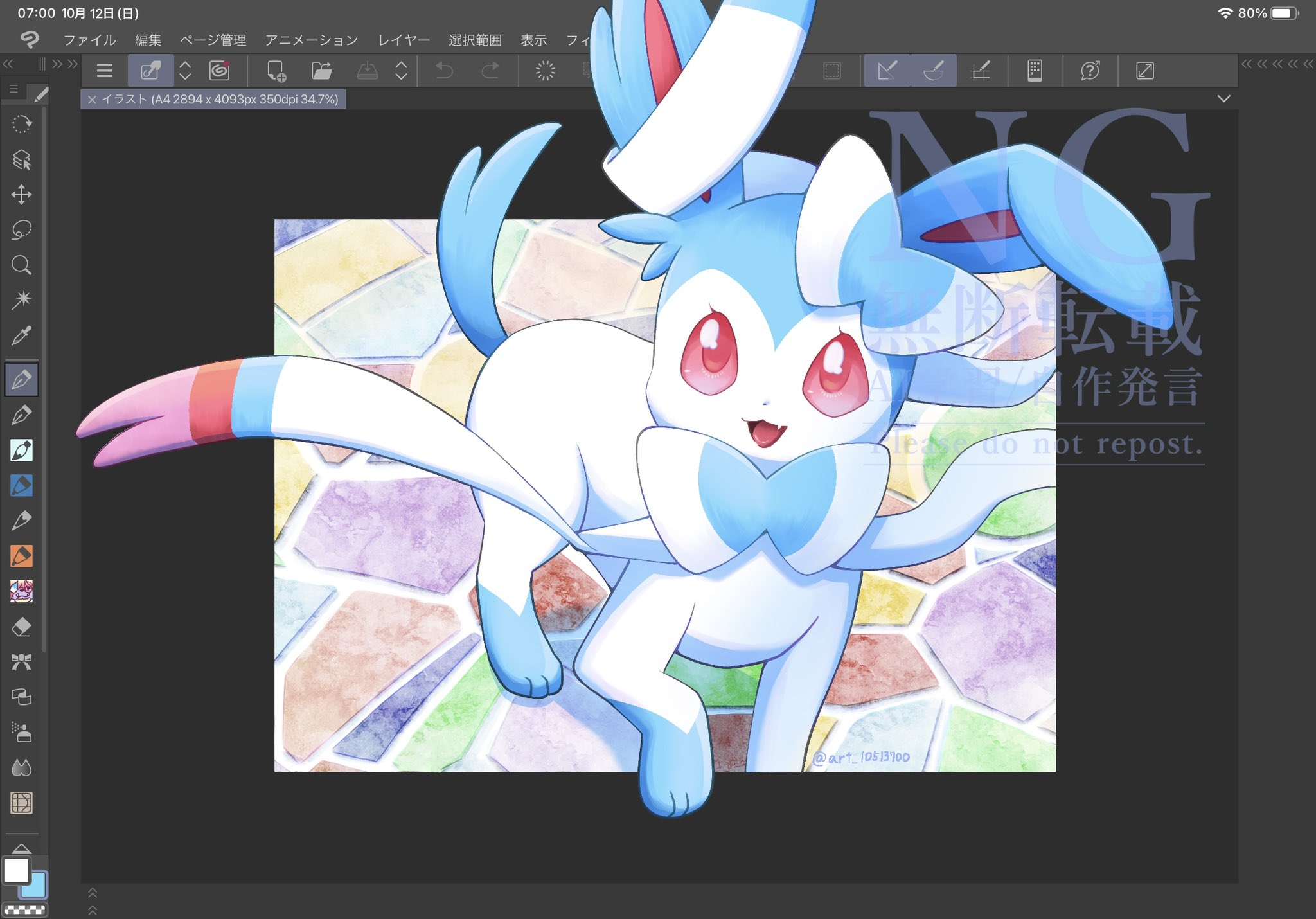This screenshot has height=919, width=1316.
Task: Click the diagonal-arrows fullscreen icon
Action: tap(1145, 71)
